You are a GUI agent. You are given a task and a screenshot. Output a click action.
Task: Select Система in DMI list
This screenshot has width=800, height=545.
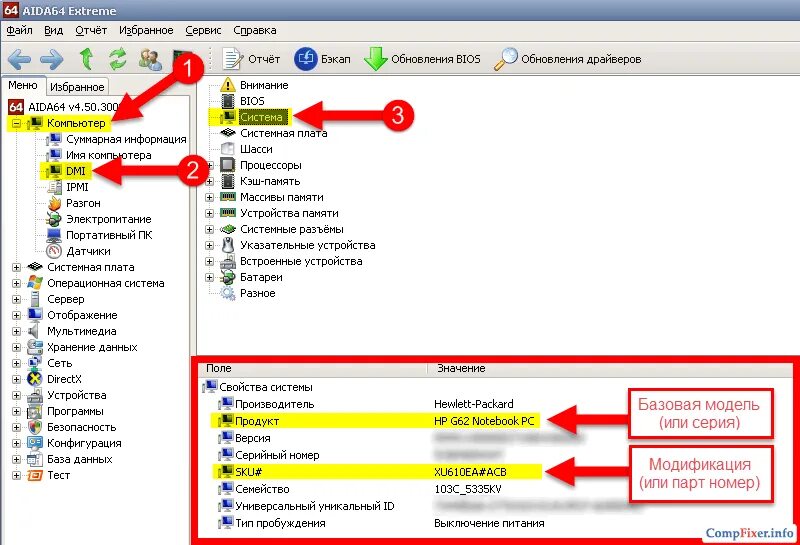point(261,117)
